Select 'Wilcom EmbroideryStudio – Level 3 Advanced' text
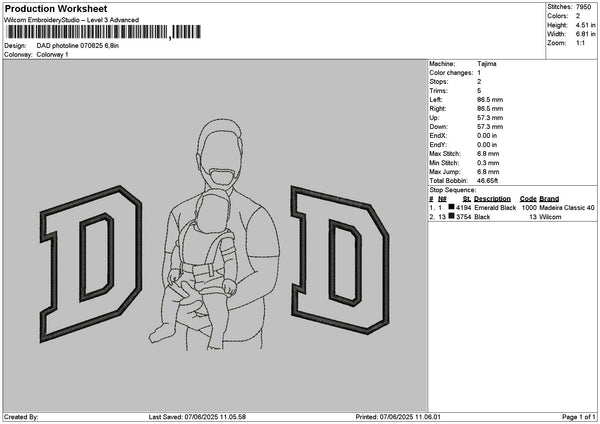Viewport: 600px width, 424px height. coord(72,20)
